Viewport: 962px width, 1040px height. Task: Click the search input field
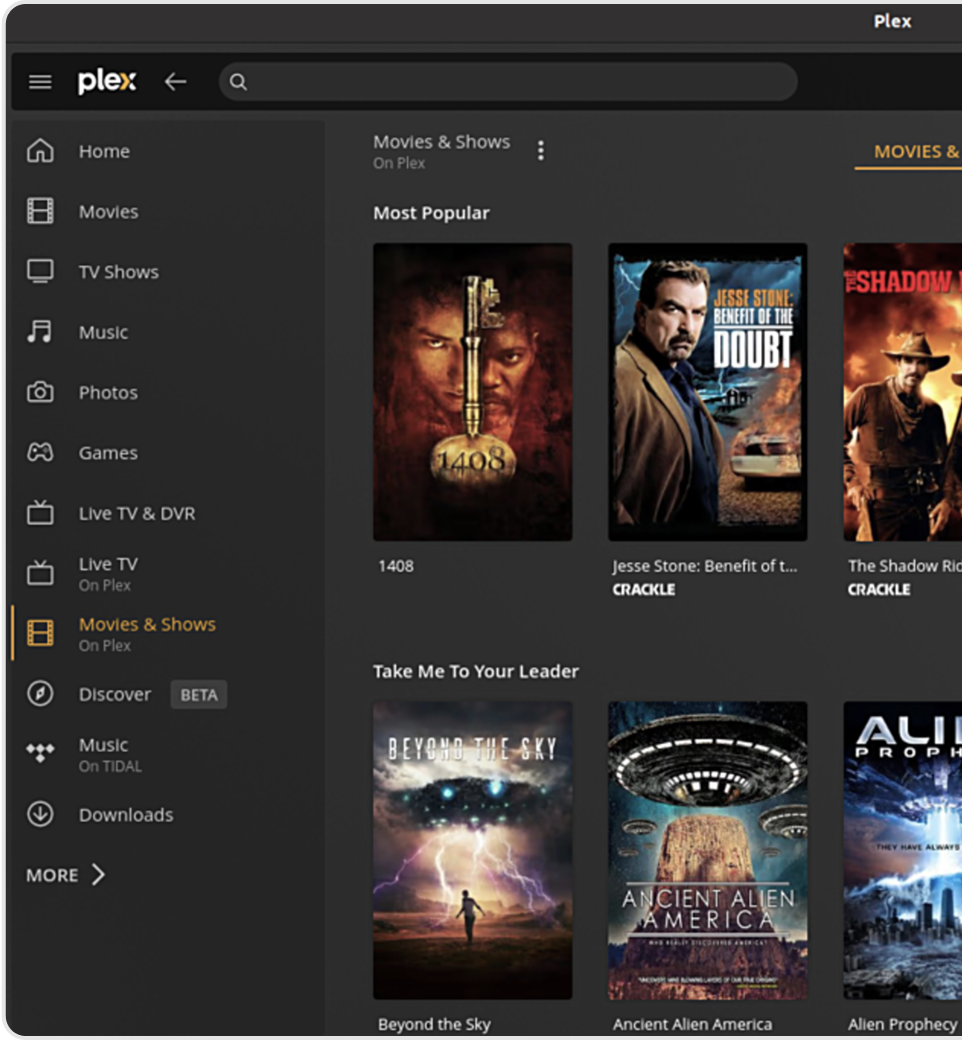click(508, 82)
